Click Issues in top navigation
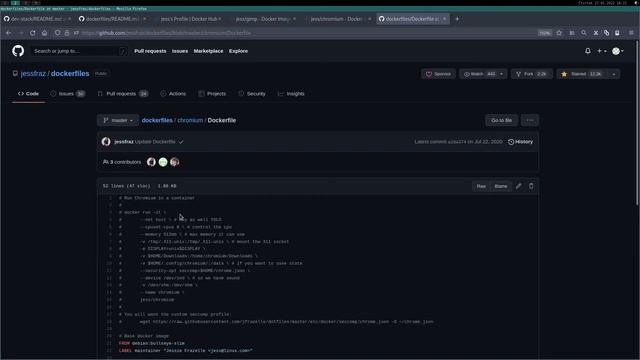This screenshot has height=360, width=640. [180, 51]
